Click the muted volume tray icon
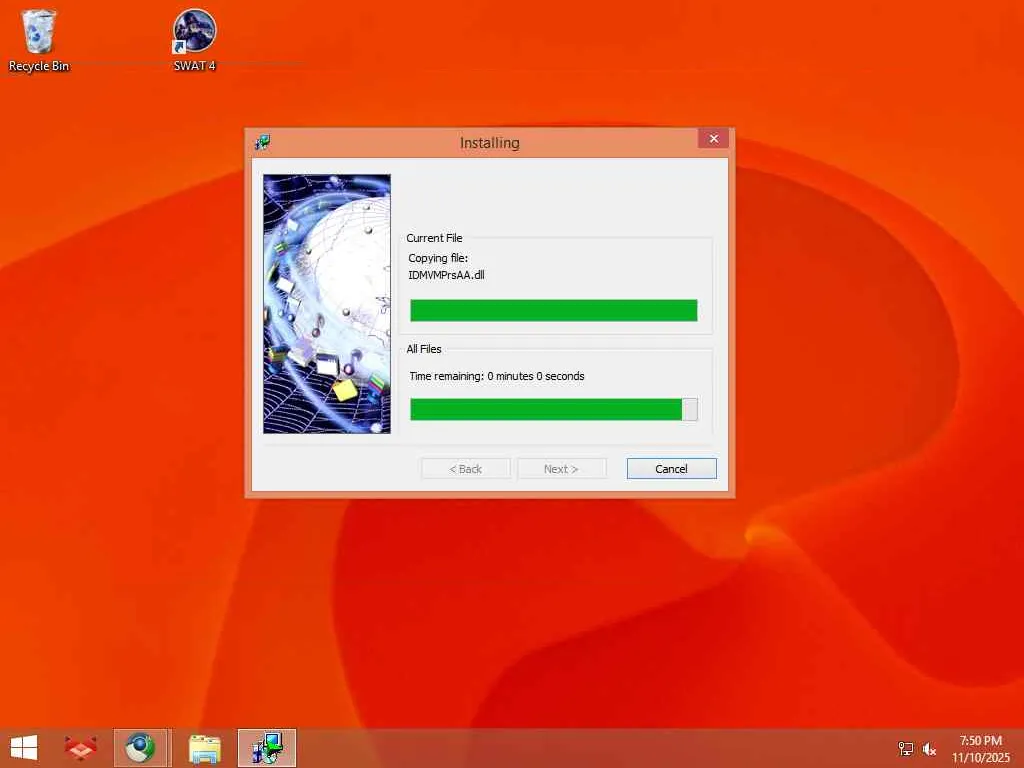Screen dimensions: 1024x768 929,748
